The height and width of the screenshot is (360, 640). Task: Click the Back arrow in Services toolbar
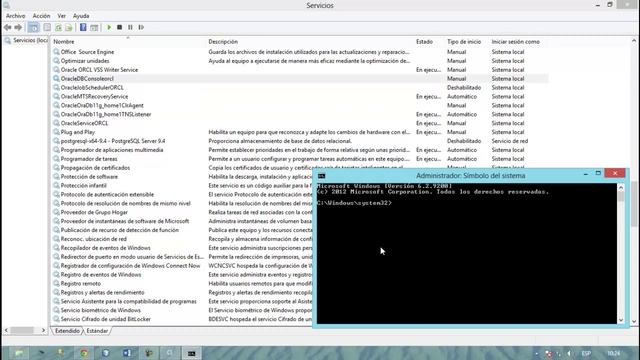pos(7,27)
